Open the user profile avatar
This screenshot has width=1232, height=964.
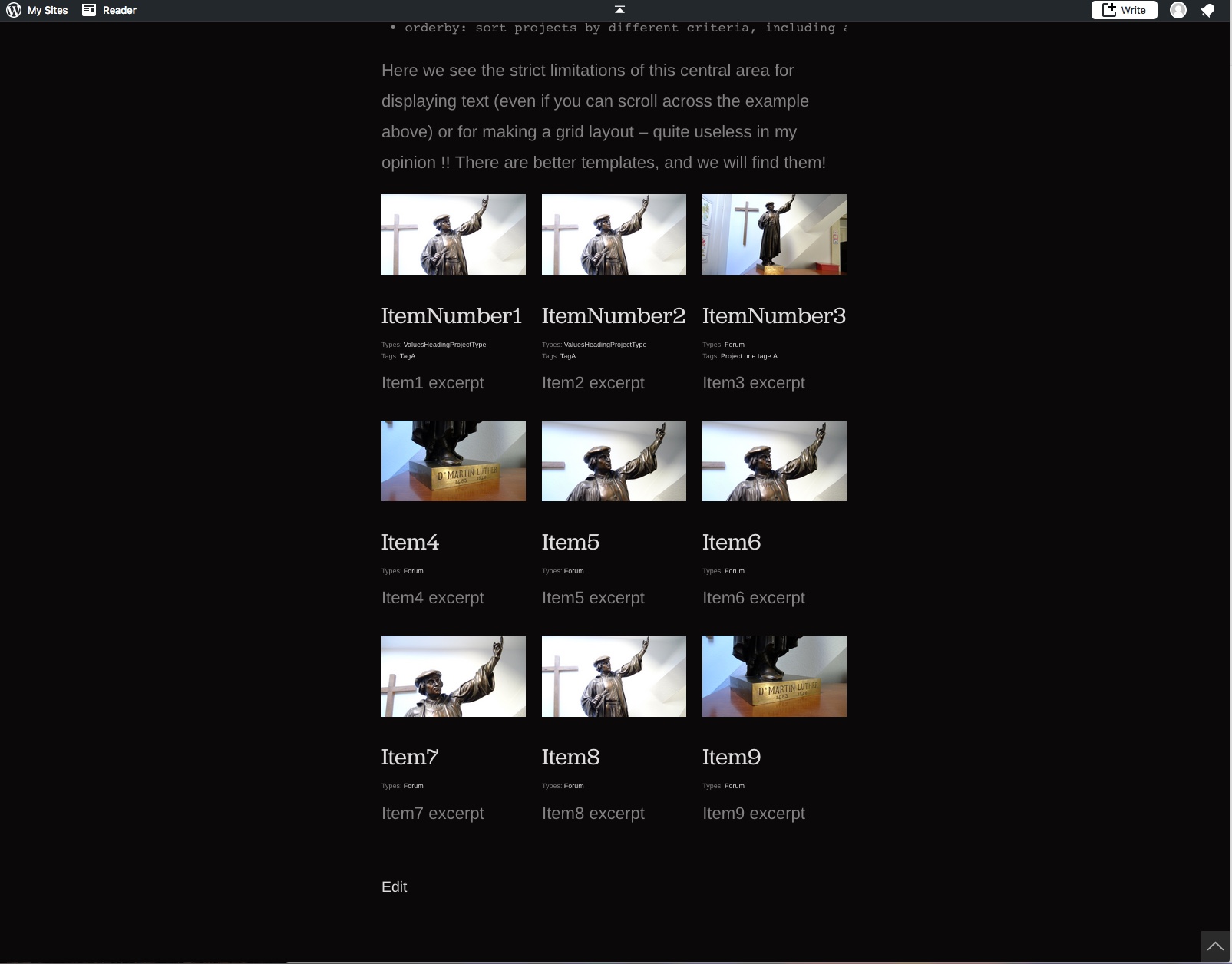(1178, 10)
